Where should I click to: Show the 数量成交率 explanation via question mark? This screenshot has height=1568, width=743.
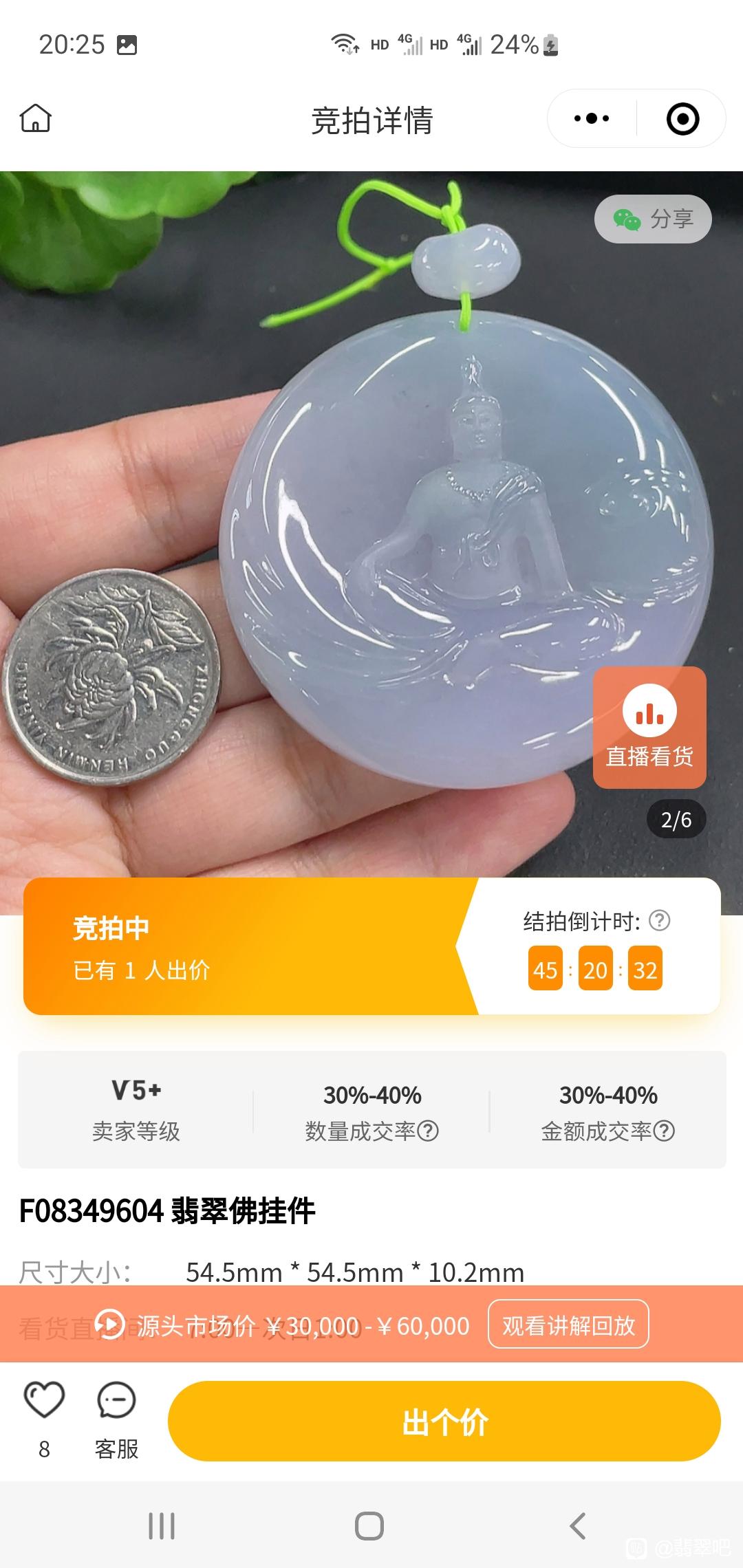tap(428, 1131)
